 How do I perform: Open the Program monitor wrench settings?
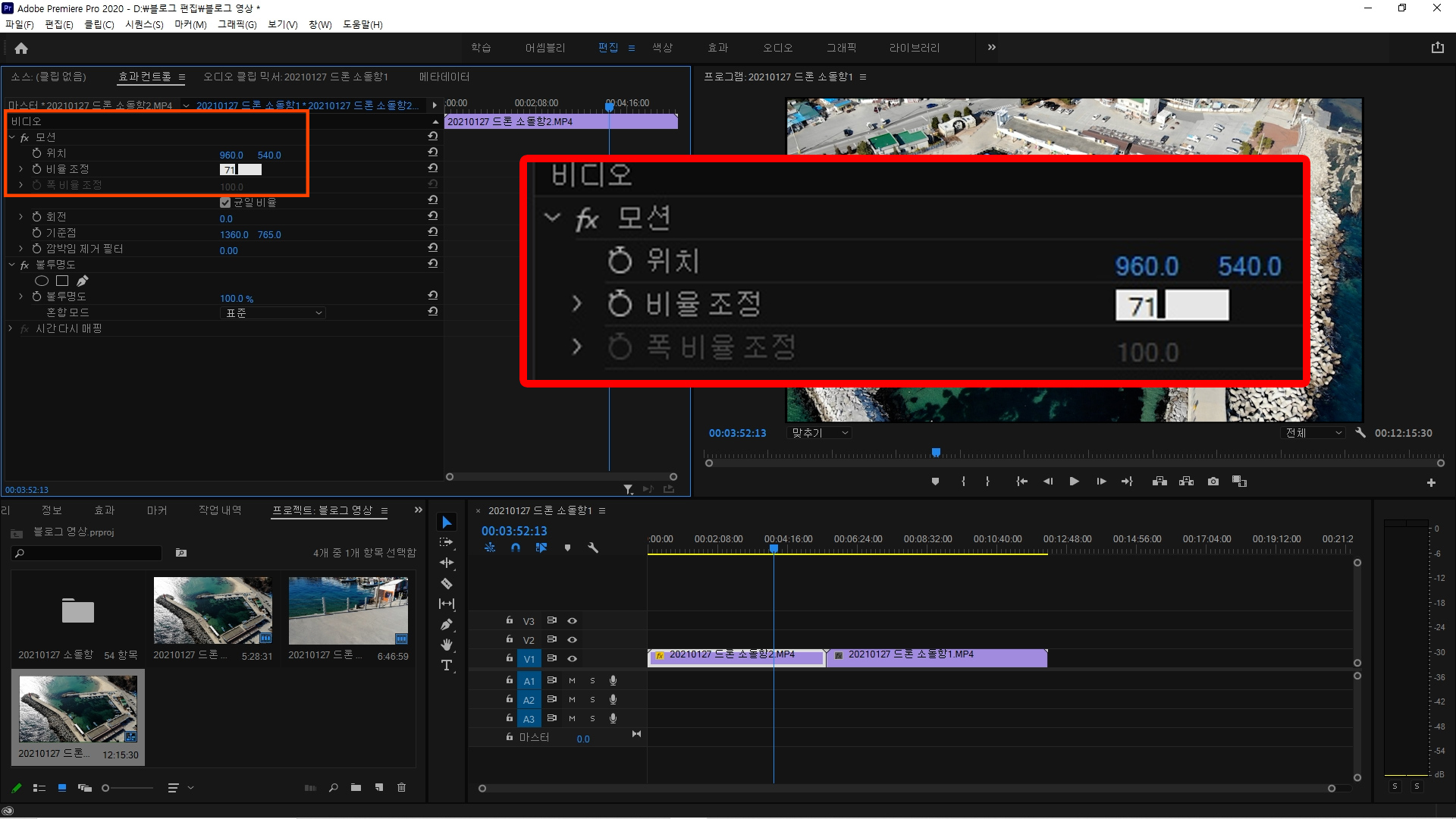click(1360, 433)
